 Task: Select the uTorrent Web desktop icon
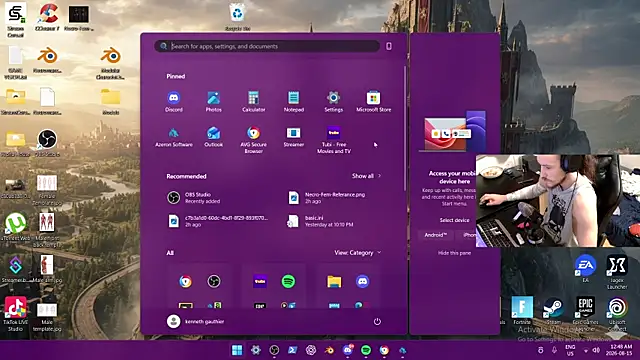coord(16,227)
